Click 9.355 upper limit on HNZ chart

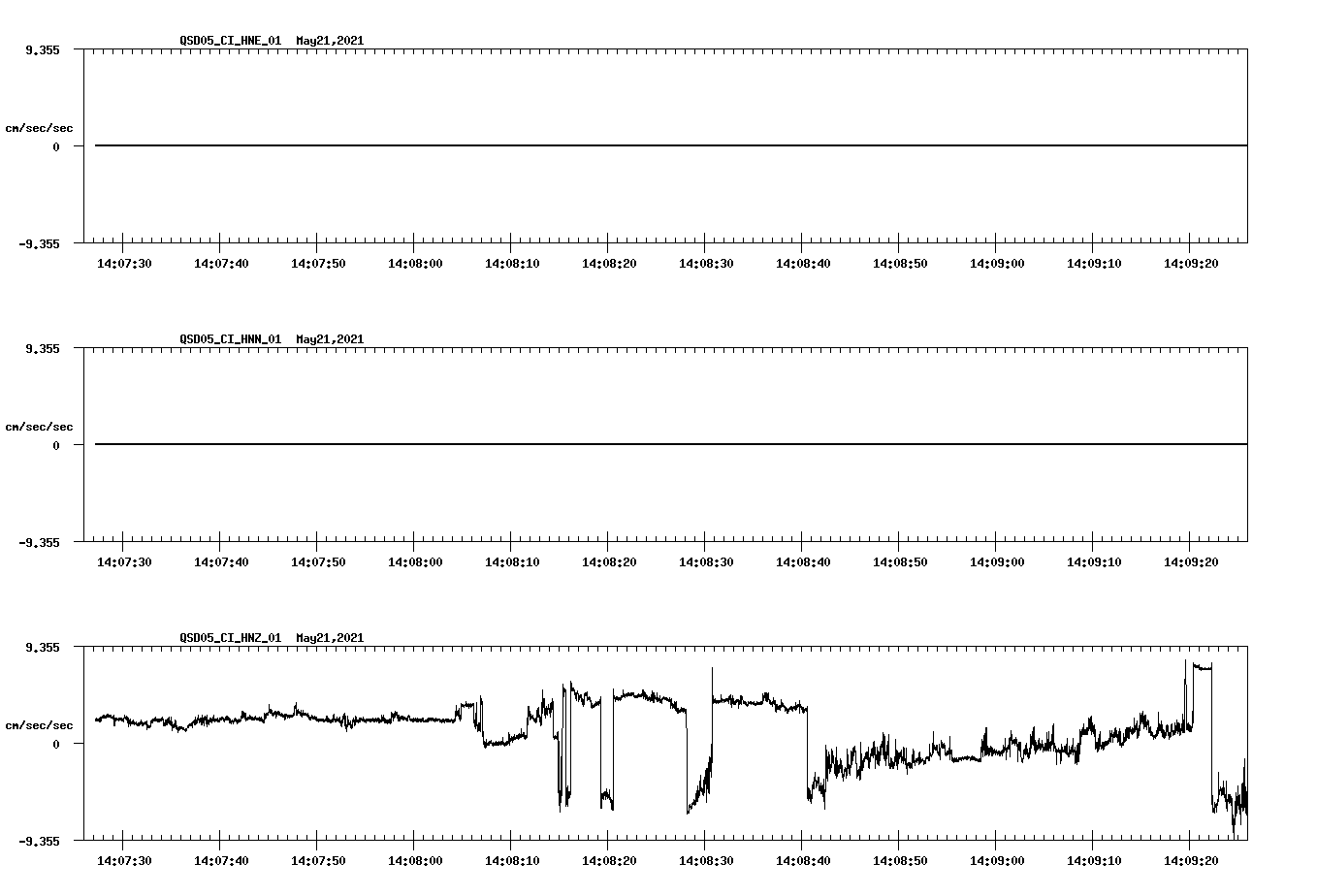[43, 647]
